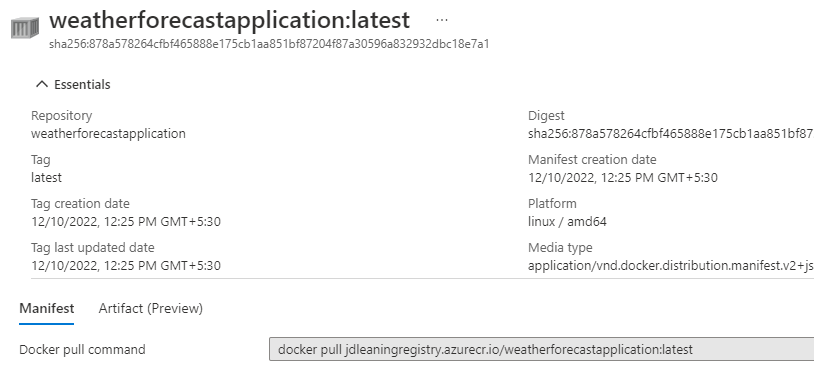Viewport: 814px width, 376px height.
Task: Click the Digest value in Essentials
Action: pyautogui.click(x=671, y=133)
